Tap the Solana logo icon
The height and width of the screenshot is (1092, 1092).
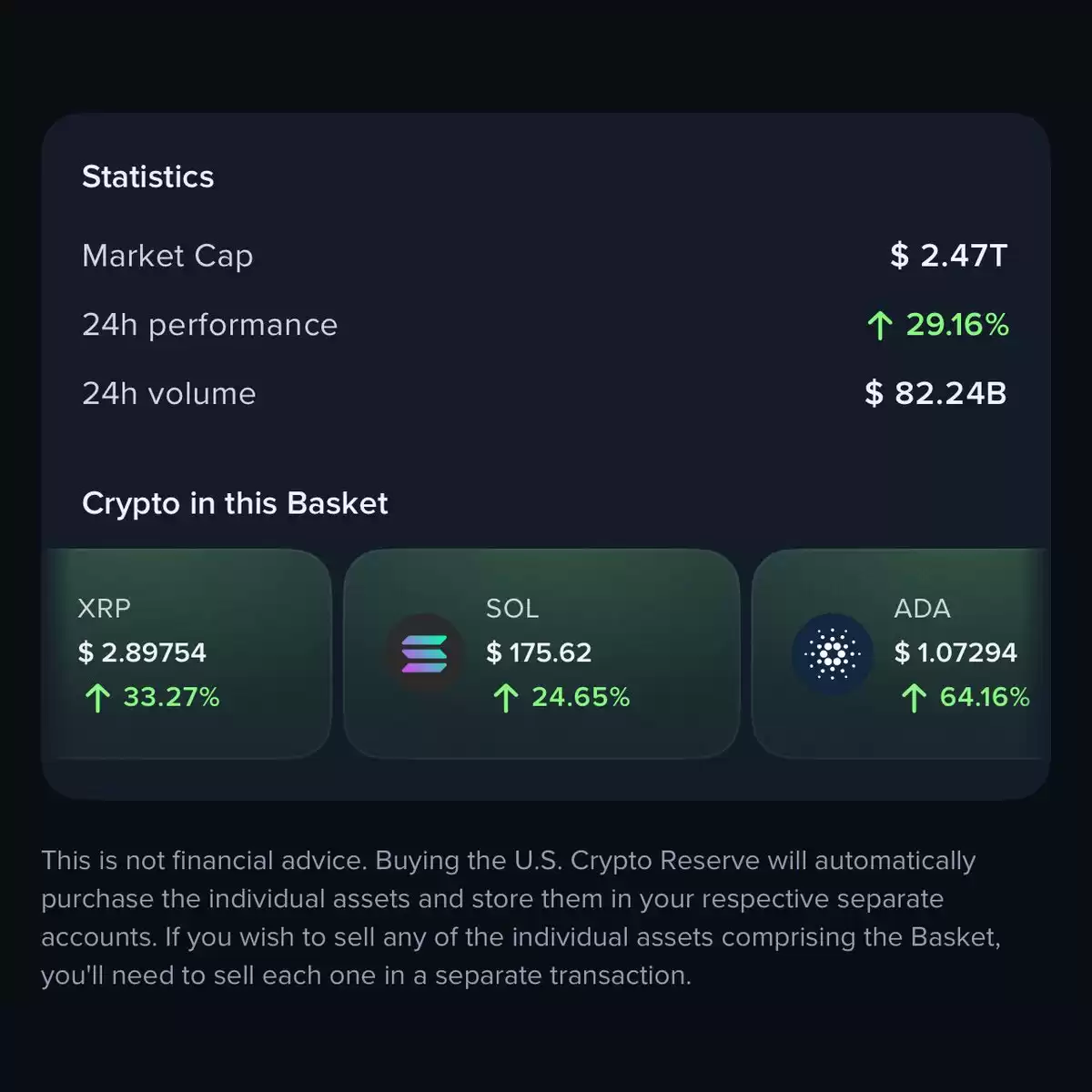tap(424, 653)
